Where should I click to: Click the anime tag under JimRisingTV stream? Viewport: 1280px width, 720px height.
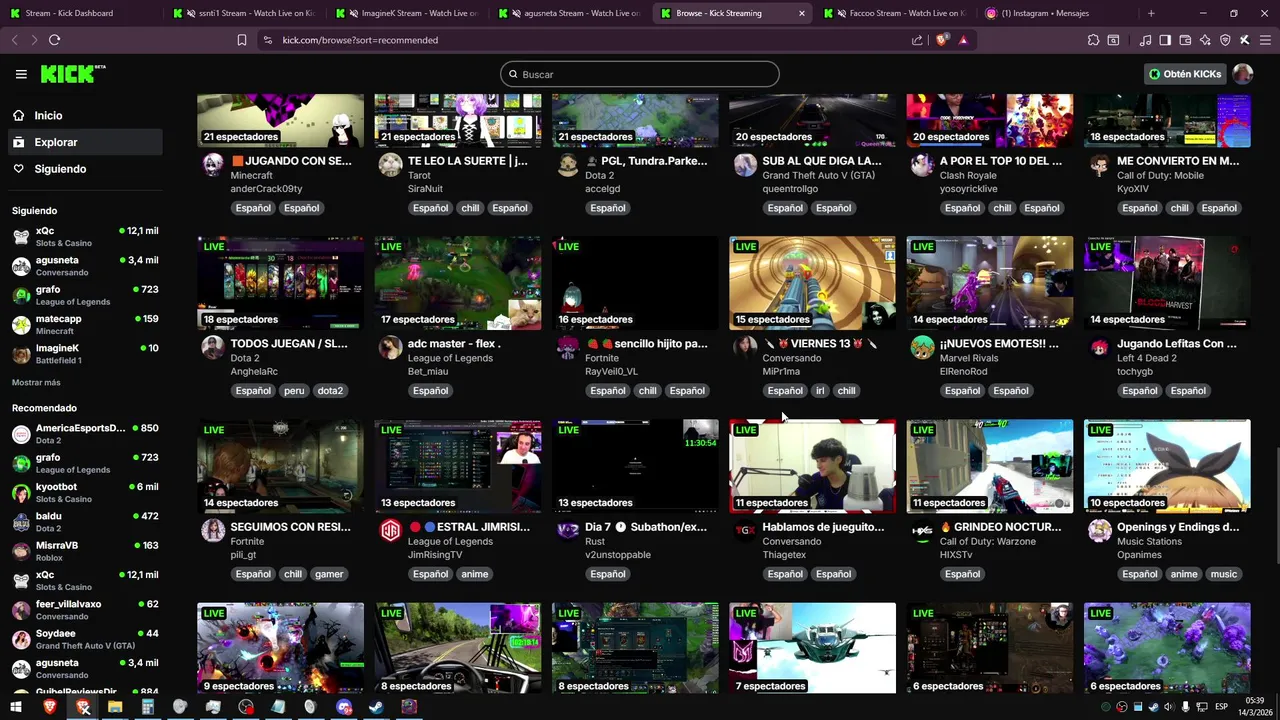[x=475, y=574]
